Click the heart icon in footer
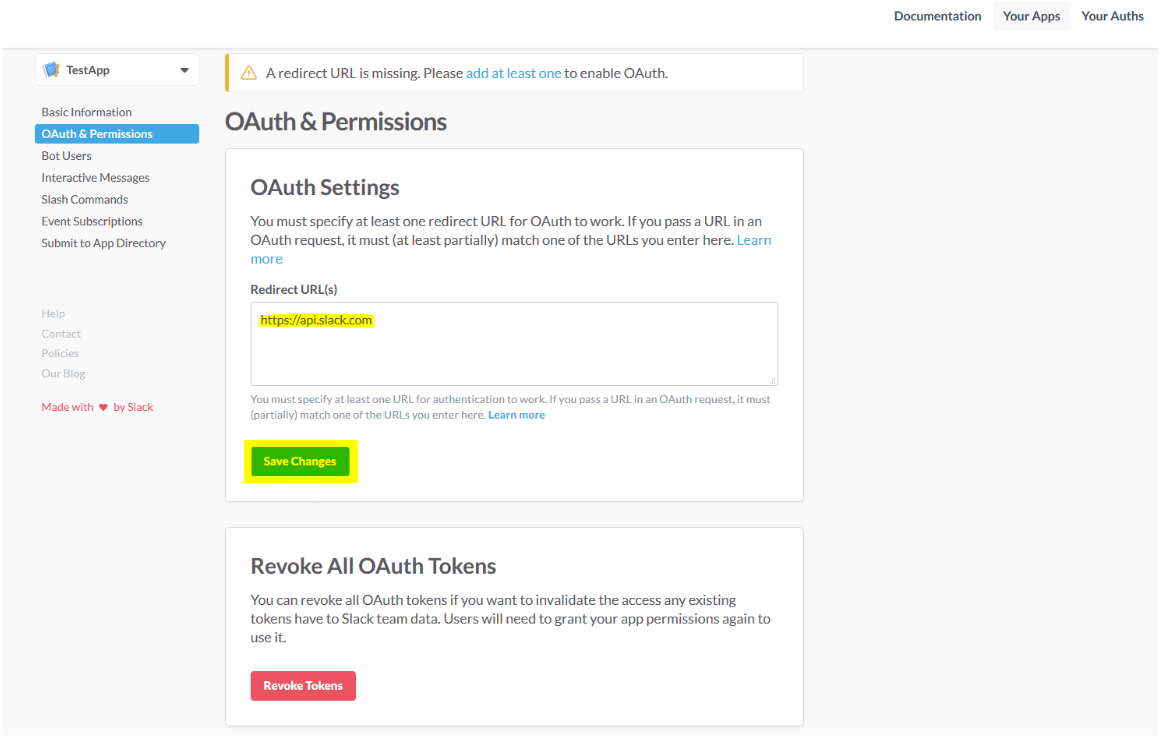 pyautogui.click(x=104, y=407)
